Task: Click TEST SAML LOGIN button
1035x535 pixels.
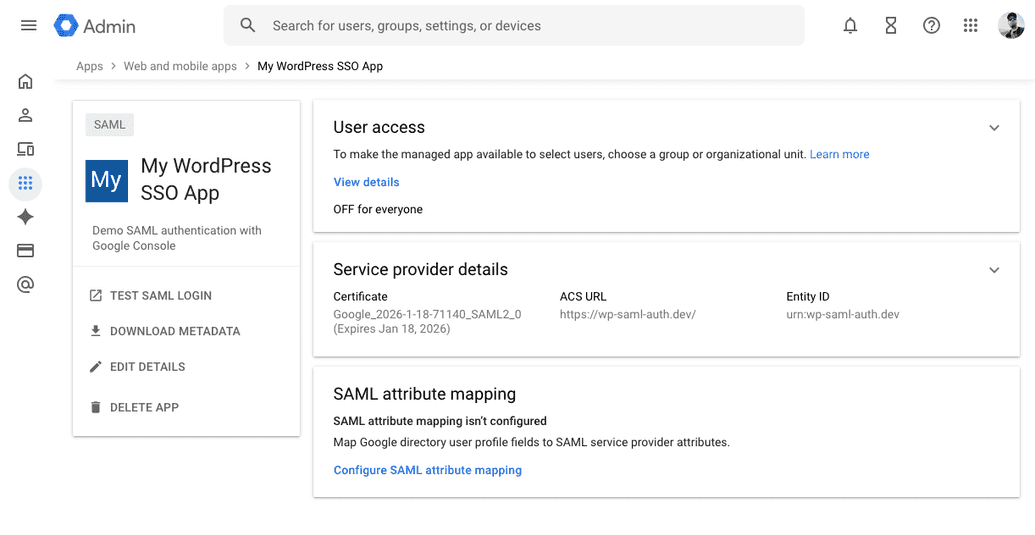Action: pyautogui.click(x=151, y=296)
